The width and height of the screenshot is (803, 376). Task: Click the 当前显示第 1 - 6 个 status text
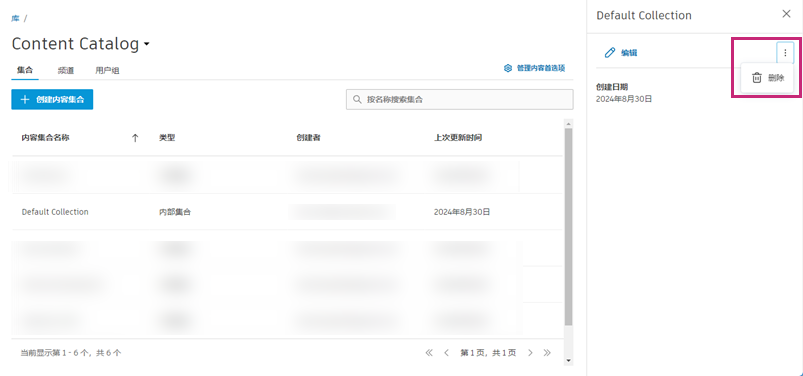click(71, 352)
